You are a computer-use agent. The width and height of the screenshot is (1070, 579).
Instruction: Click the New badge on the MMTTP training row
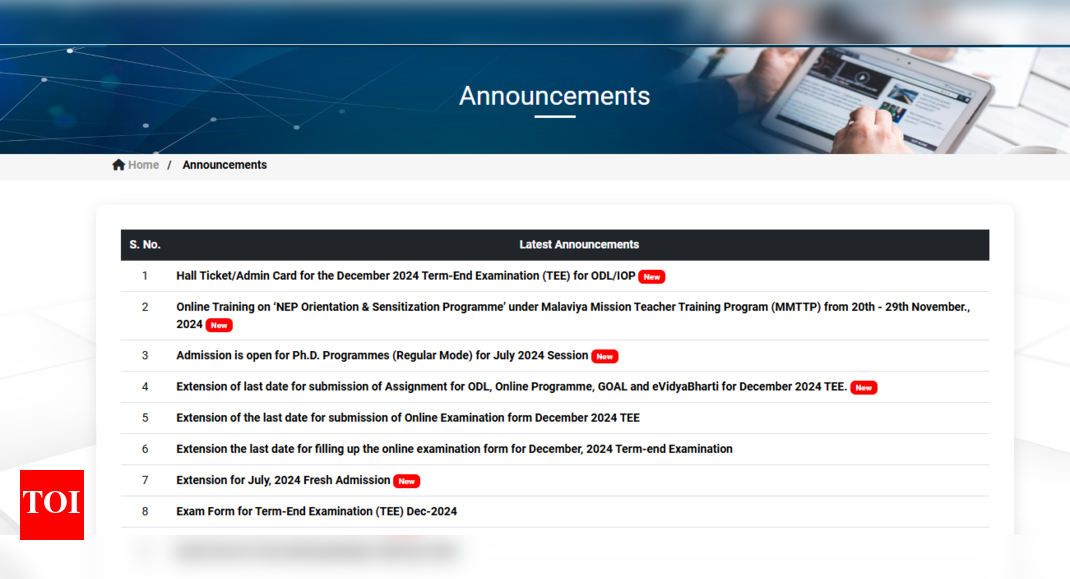tap(219, 325)
